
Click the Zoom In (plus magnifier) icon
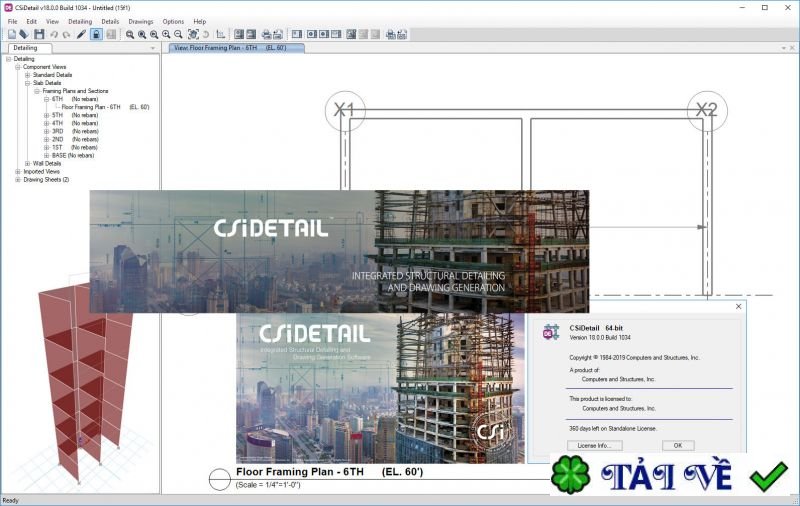tap(166, 34)
